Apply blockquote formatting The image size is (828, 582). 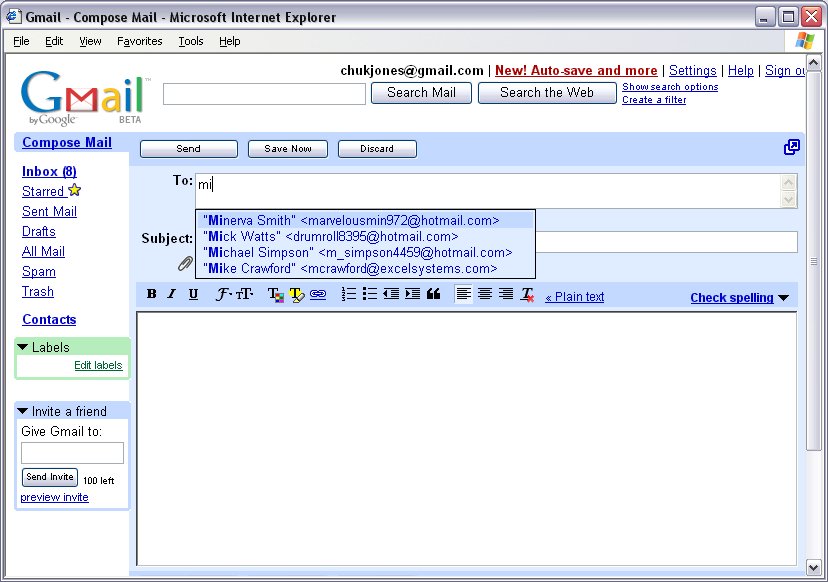[x=434, y=294]
